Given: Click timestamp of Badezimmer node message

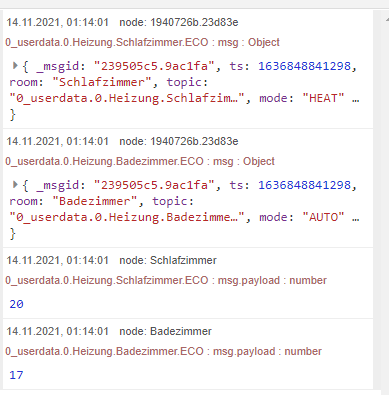Looking at the screenshot, I should point(58,331).
